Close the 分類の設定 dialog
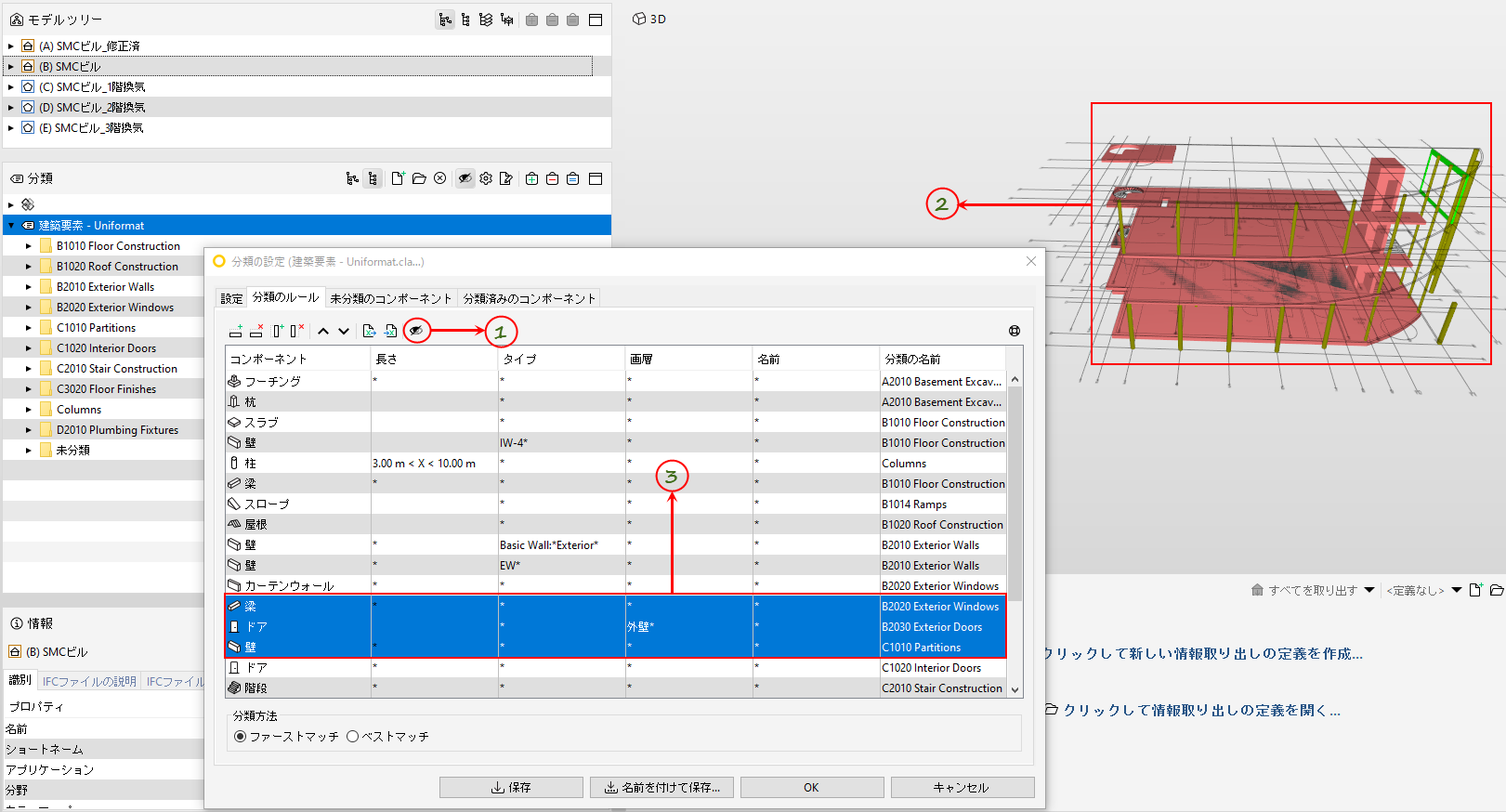 click(1030, 261)
